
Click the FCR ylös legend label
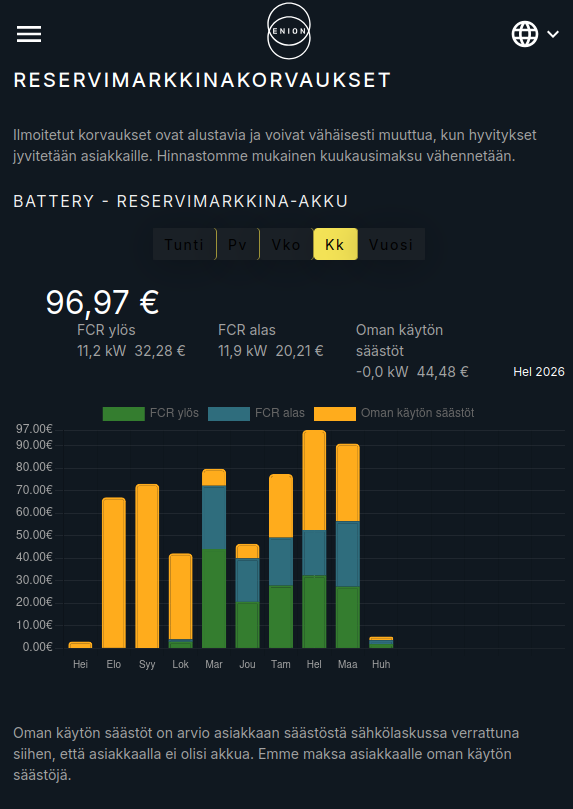coord(174,413)
